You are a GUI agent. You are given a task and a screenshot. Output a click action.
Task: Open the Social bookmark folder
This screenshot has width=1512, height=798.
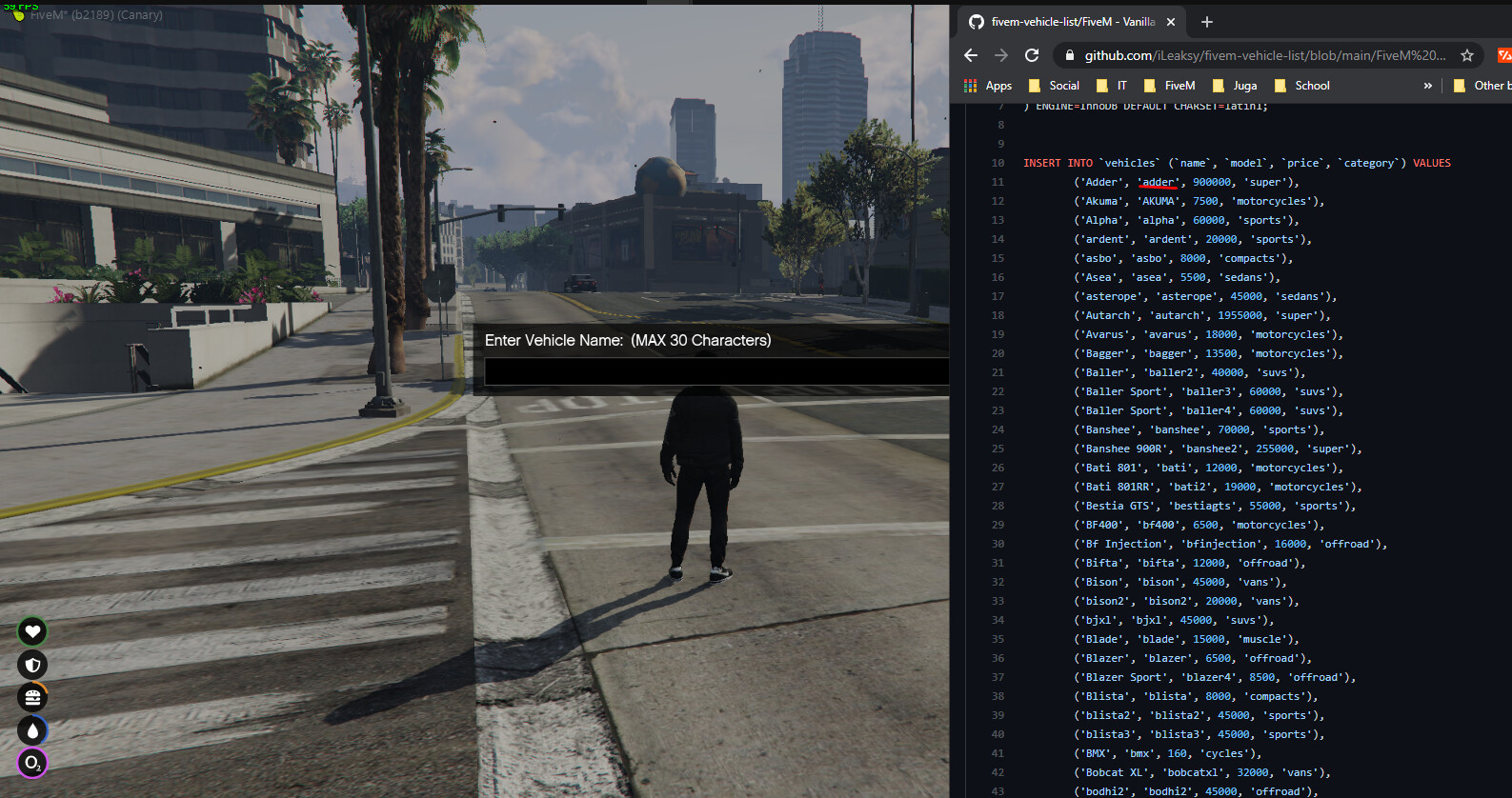(1054, 86)
